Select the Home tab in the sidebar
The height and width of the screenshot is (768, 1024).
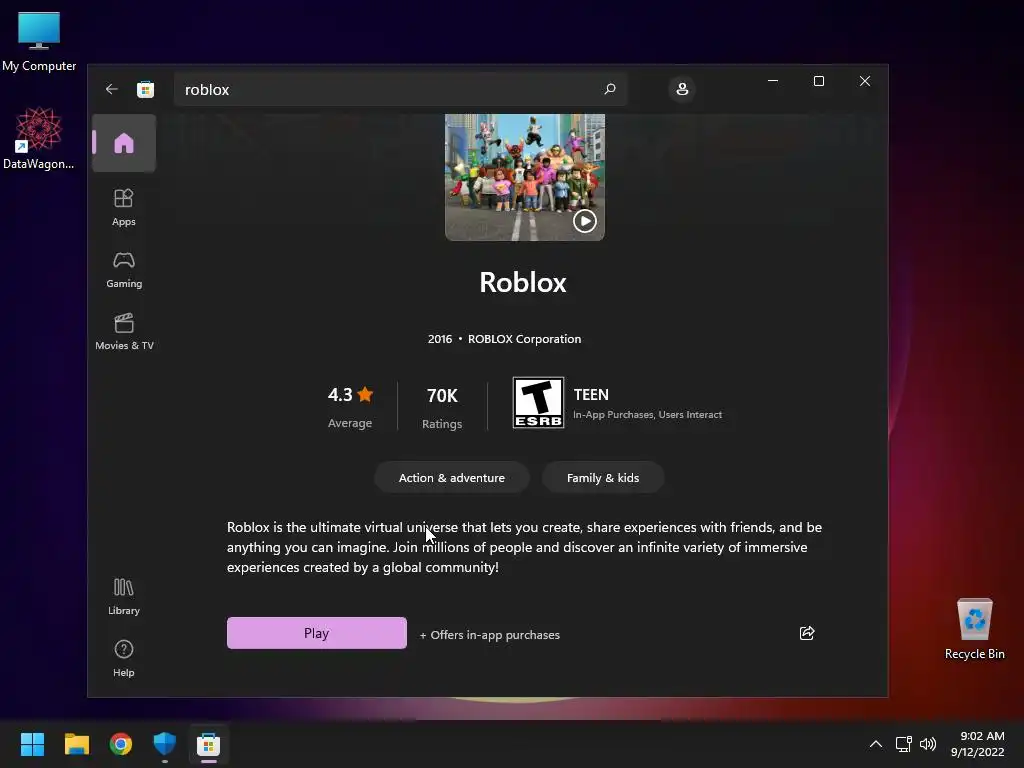click(123, 143)
